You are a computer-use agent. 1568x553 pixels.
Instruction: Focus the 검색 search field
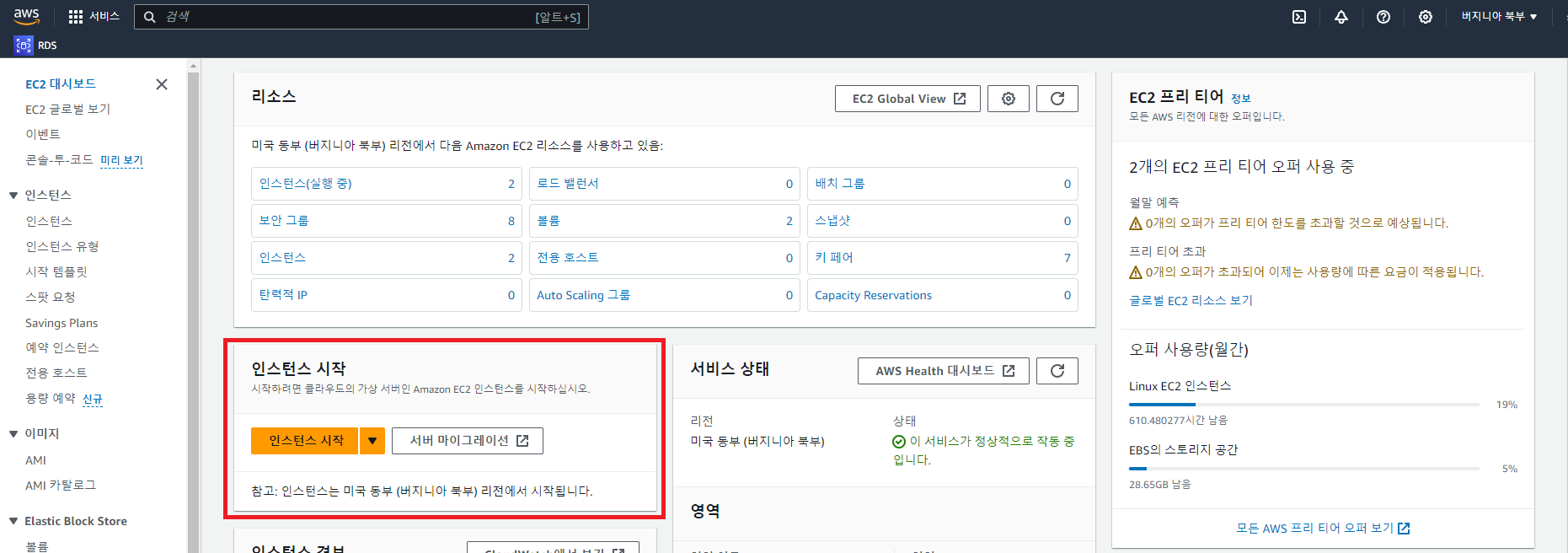point(361,17)
